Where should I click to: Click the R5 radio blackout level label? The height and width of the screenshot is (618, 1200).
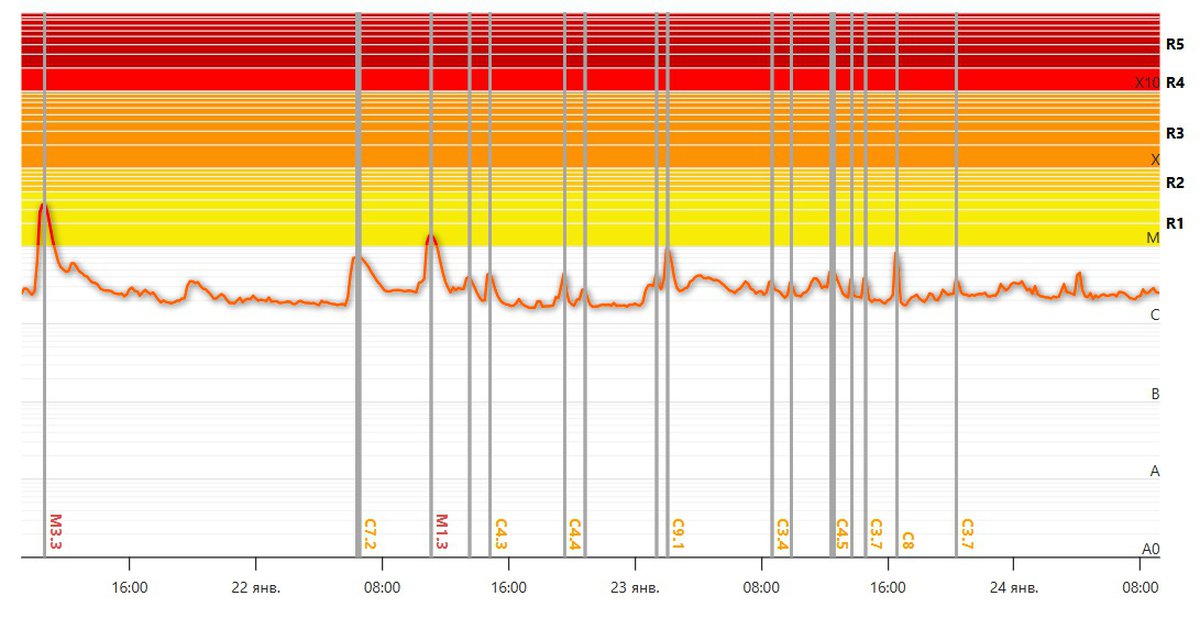1175,44
